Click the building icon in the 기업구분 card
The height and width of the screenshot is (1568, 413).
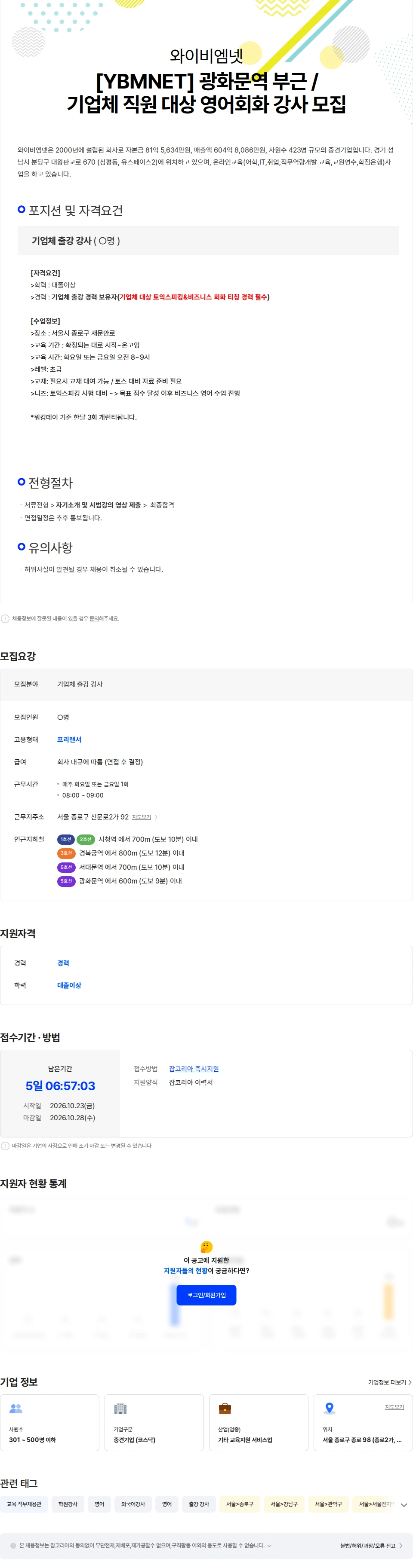[x=120, y=1409]
